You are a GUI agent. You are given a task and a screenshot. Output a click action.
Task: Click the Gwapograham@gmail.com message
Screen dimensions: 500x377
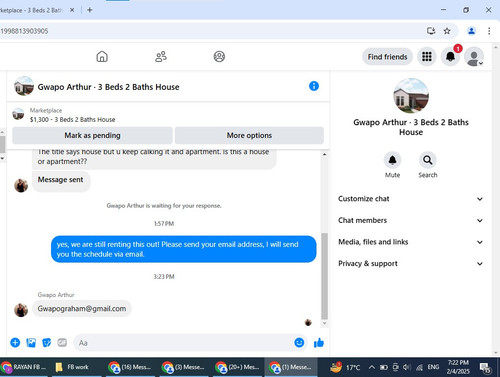pyautogui.click(x=82, y=309)
